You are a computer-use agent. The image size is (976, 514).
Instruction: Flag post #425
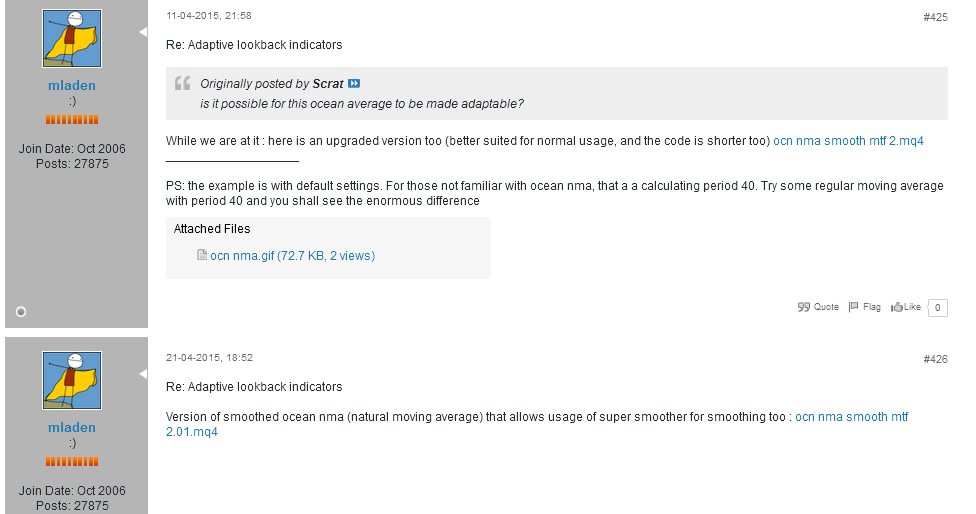click(865, 307)
